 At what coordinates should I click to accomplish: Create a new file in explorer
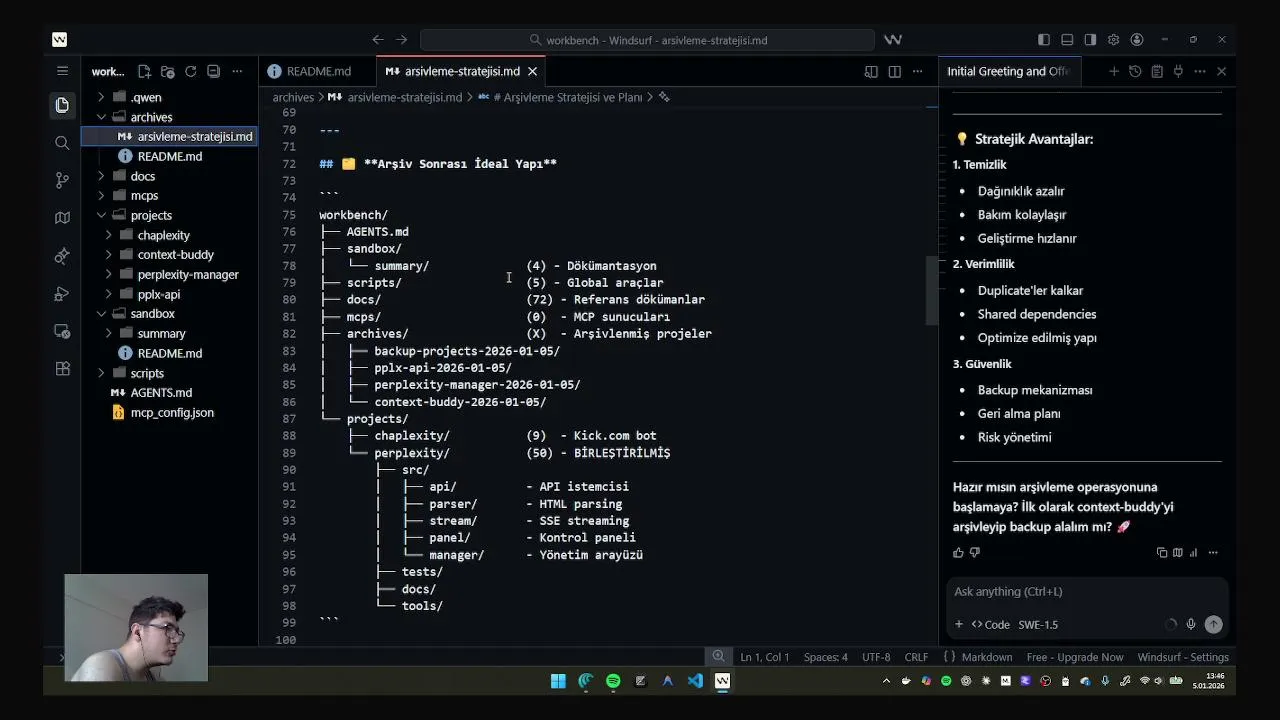(144, 71)
